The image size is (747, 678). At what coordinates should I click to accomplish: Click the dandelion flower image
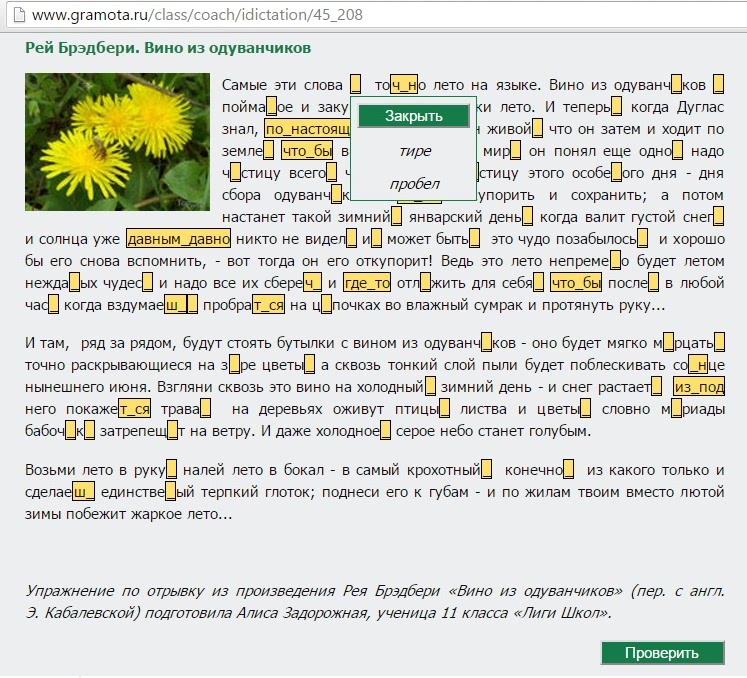click(x=117, y=142)
